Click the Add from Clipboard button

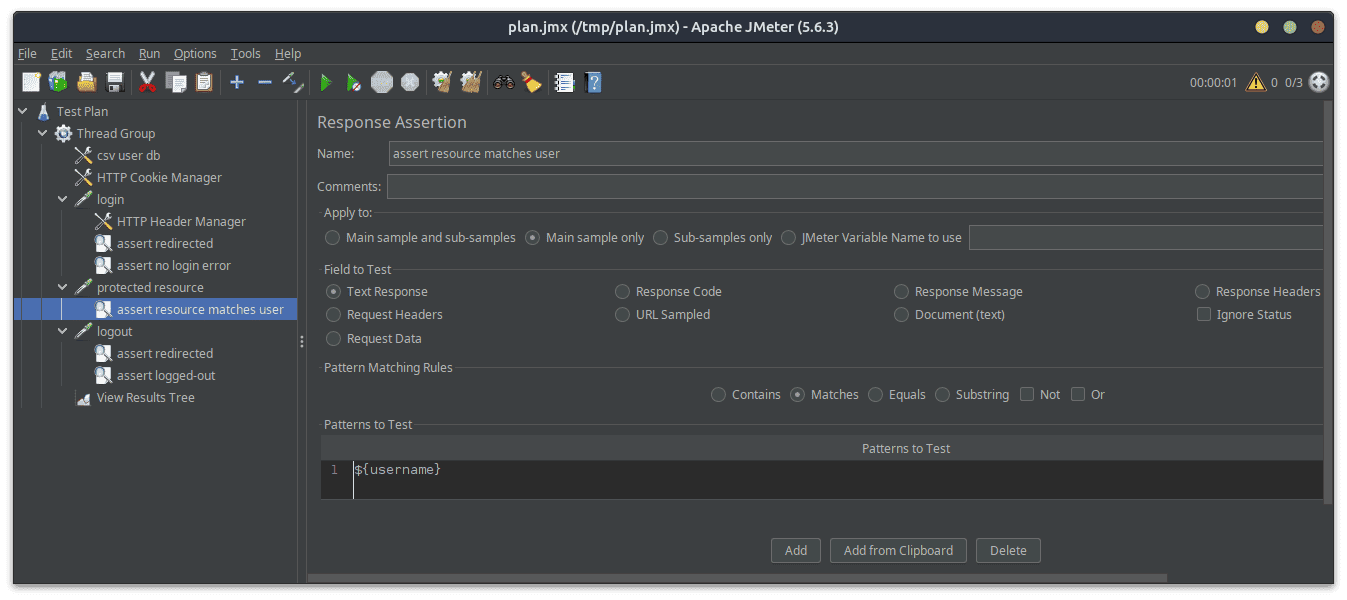point(898,550)
